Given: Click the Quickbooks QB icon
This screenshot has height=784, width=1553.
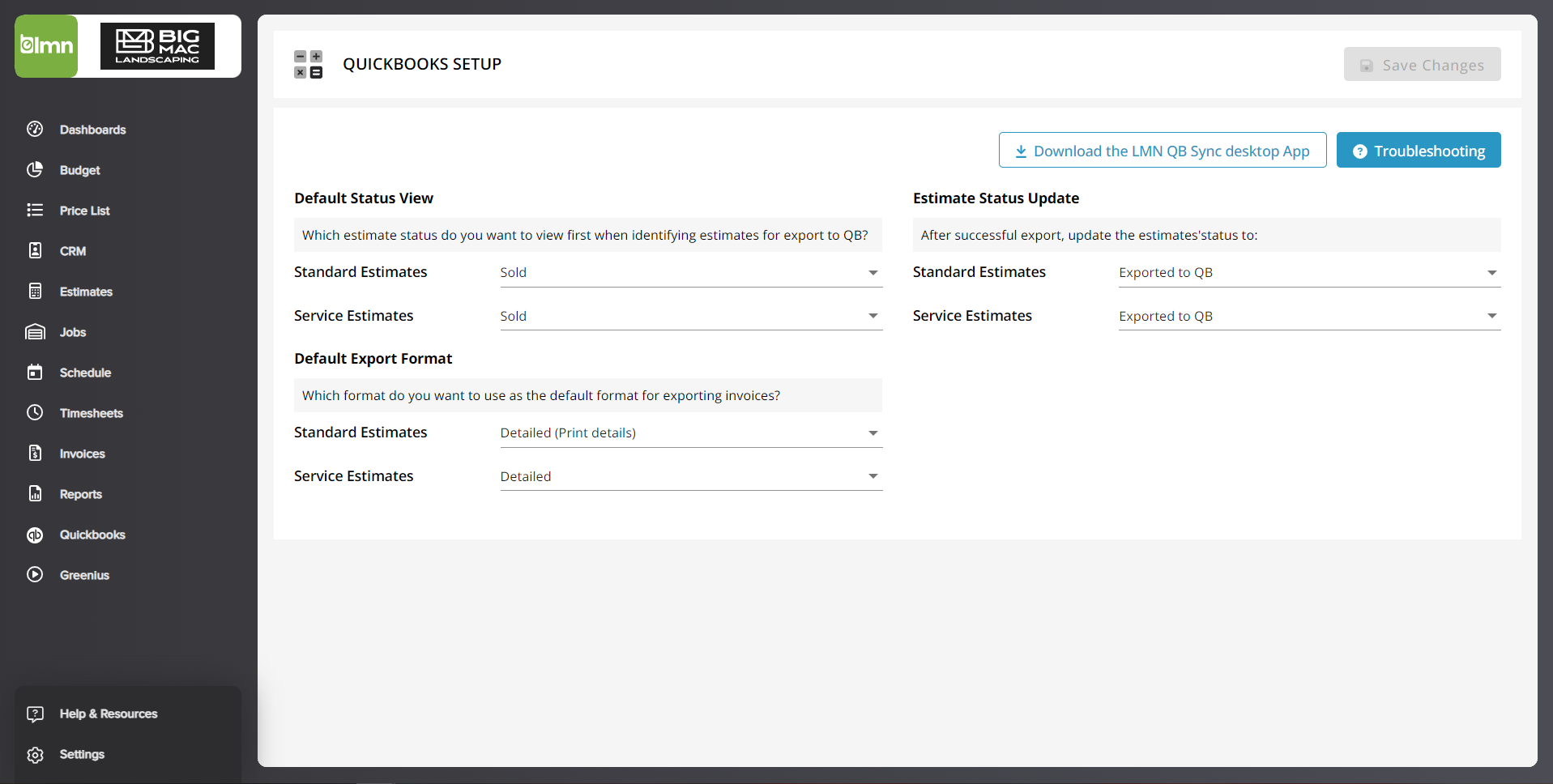Looking at the screenshot, I should [x=35, y=535].
